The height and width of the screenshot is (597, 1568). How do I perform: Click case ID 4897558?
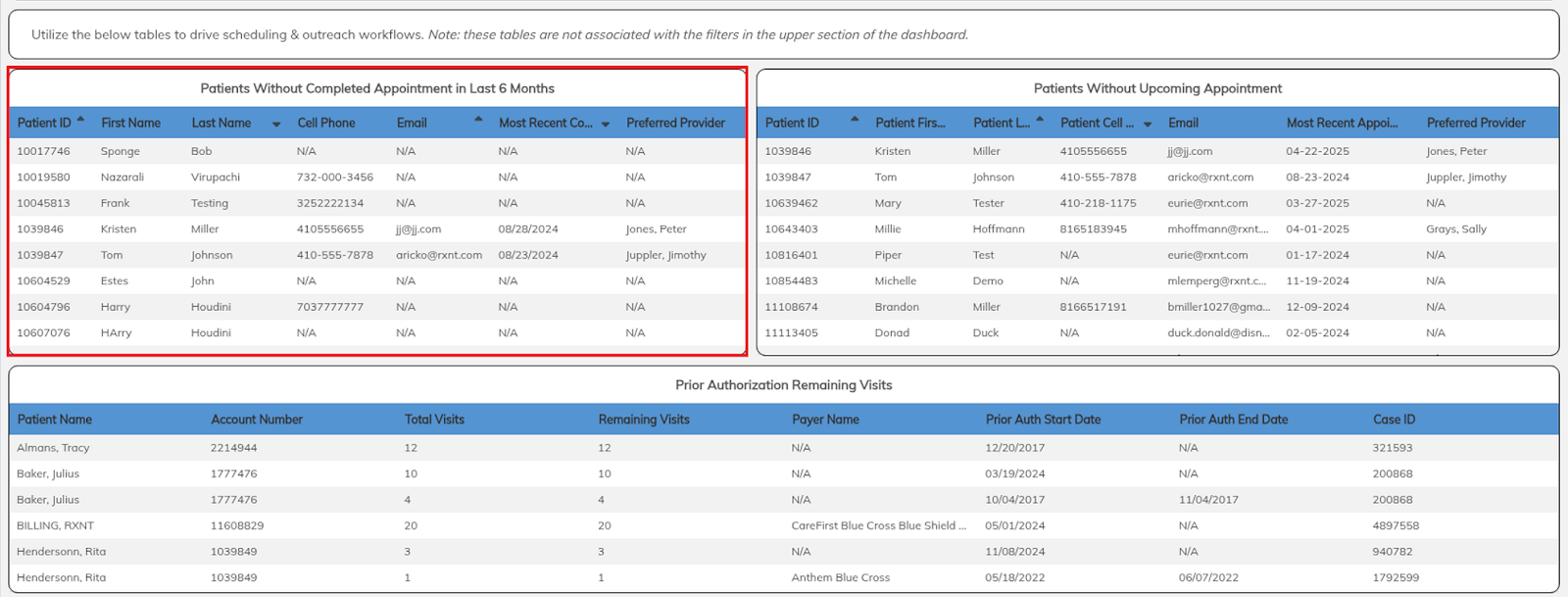coord(1396,525)
